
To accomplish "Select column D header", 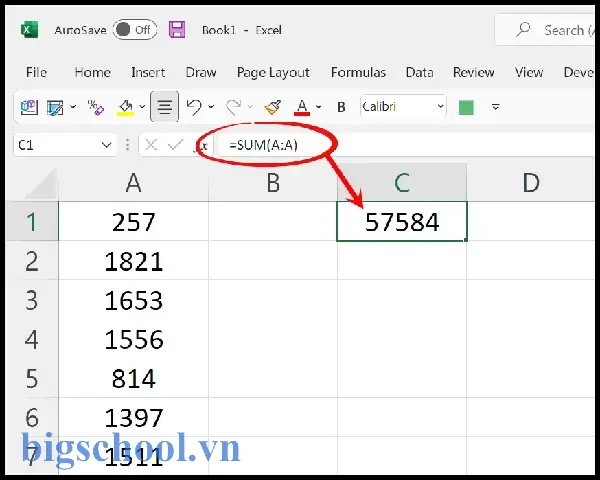I will coord(531,182).
